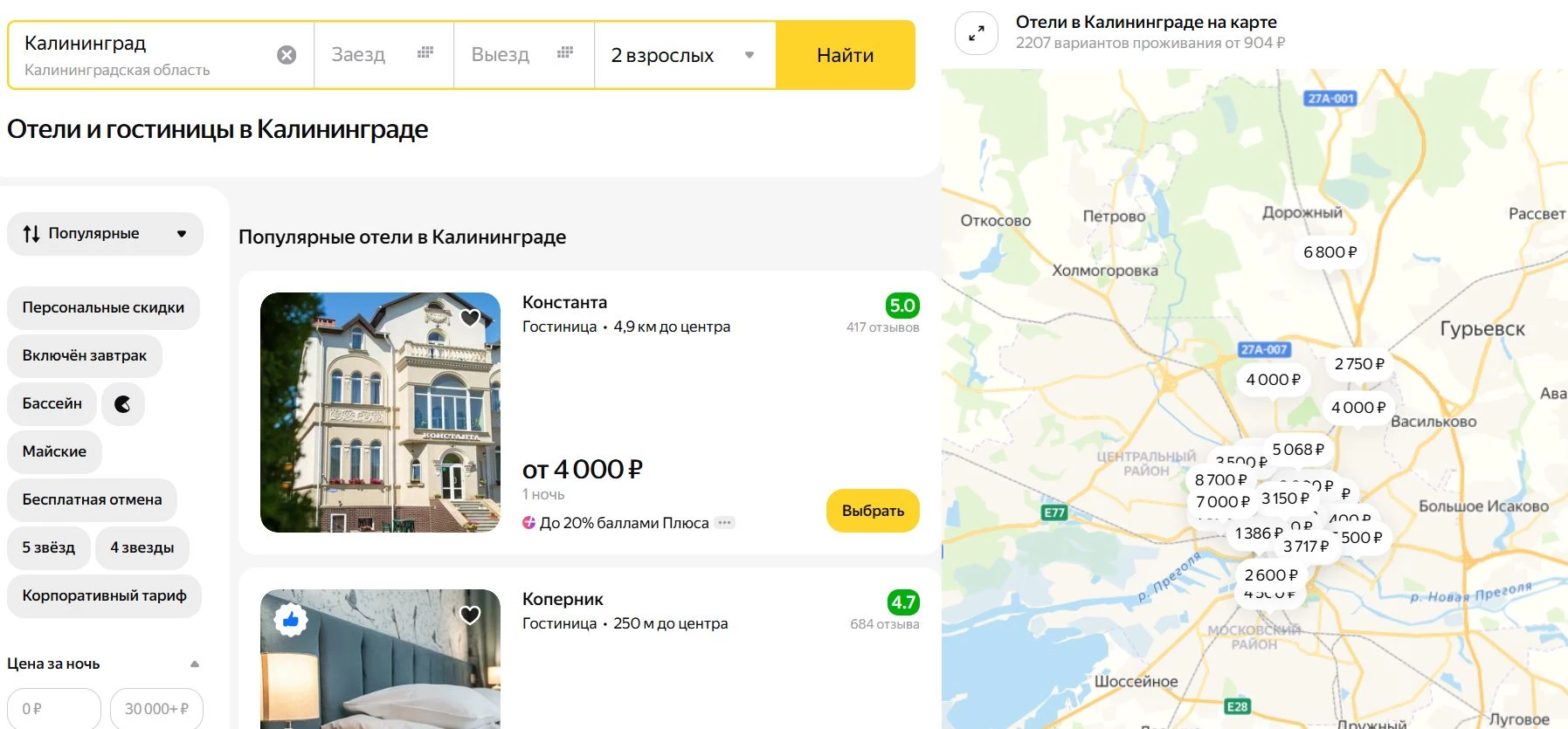Expand the map to fullscreen

tap(977, 33)
